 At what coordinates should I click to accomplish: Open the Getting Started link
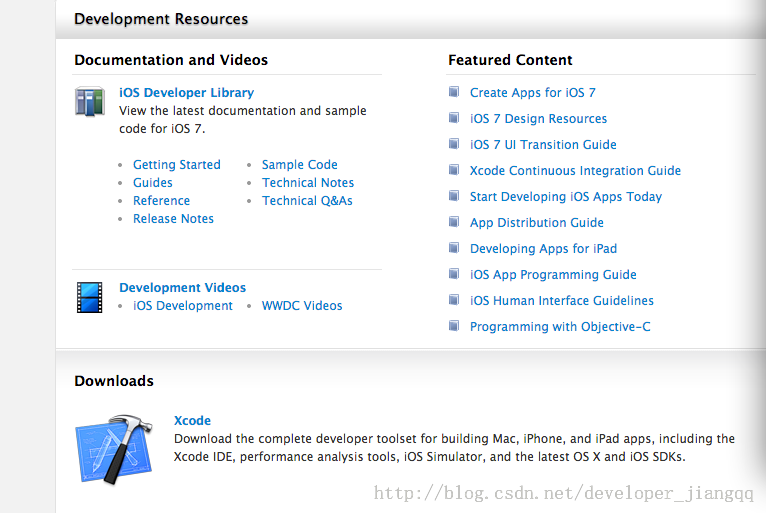pos(176,165)
